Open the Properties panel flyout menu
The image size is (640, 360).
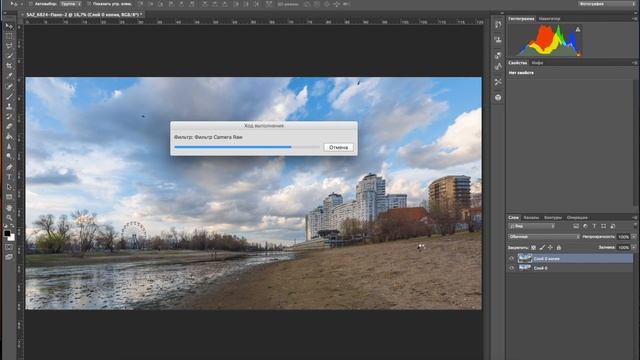tap(635, 63)
